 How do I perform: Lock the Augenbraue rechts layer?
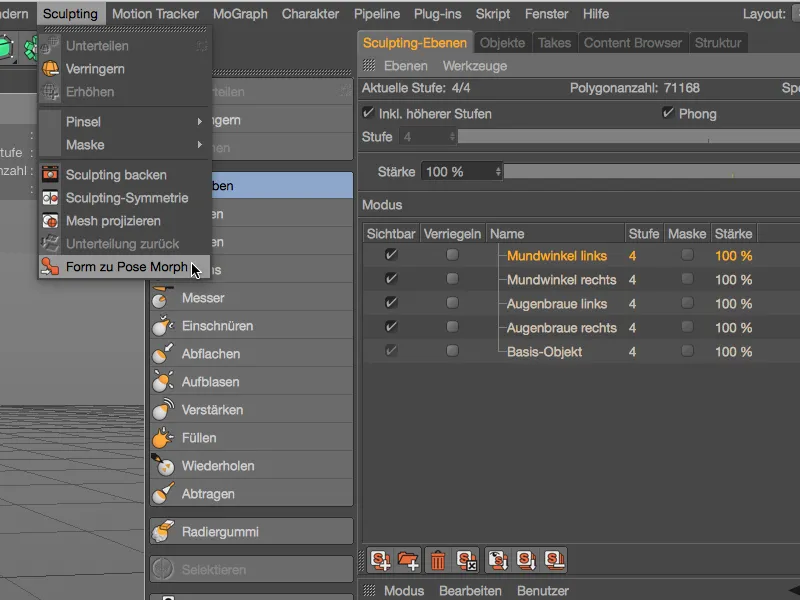coord(452,327)
